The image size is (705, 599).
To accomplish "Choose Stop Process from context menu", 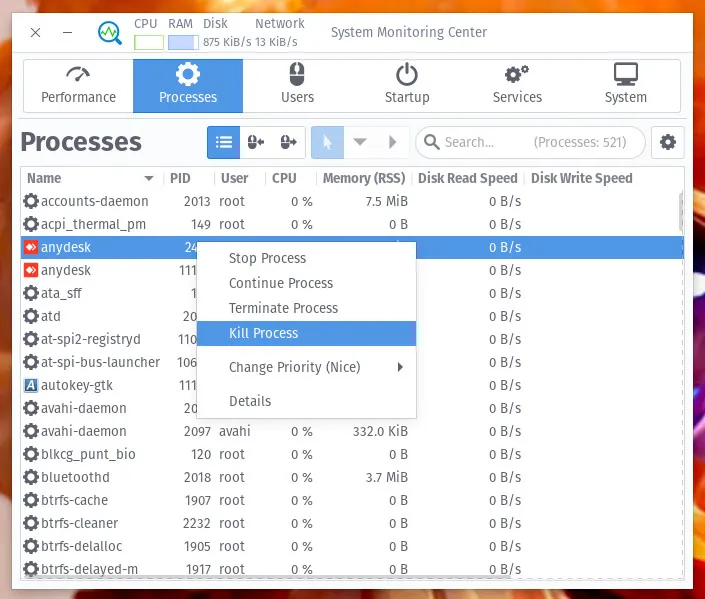I will tap(306, 258).
